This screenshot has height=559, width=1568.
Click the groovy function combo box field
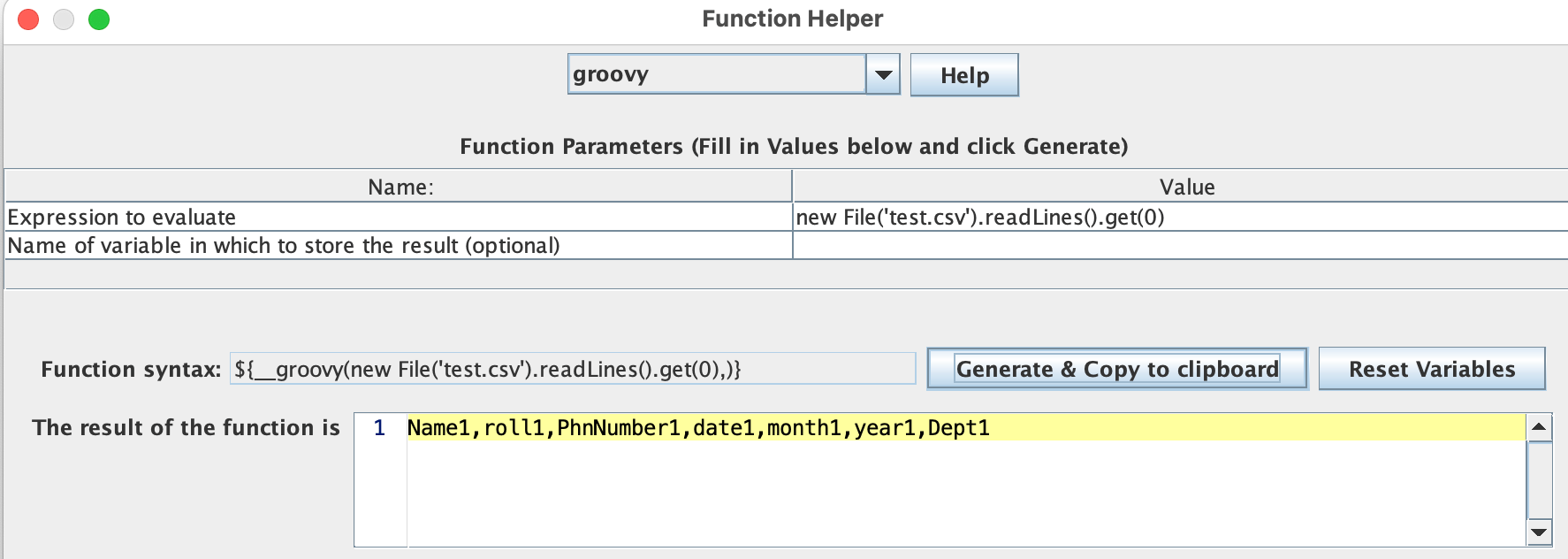coord(716,75)
